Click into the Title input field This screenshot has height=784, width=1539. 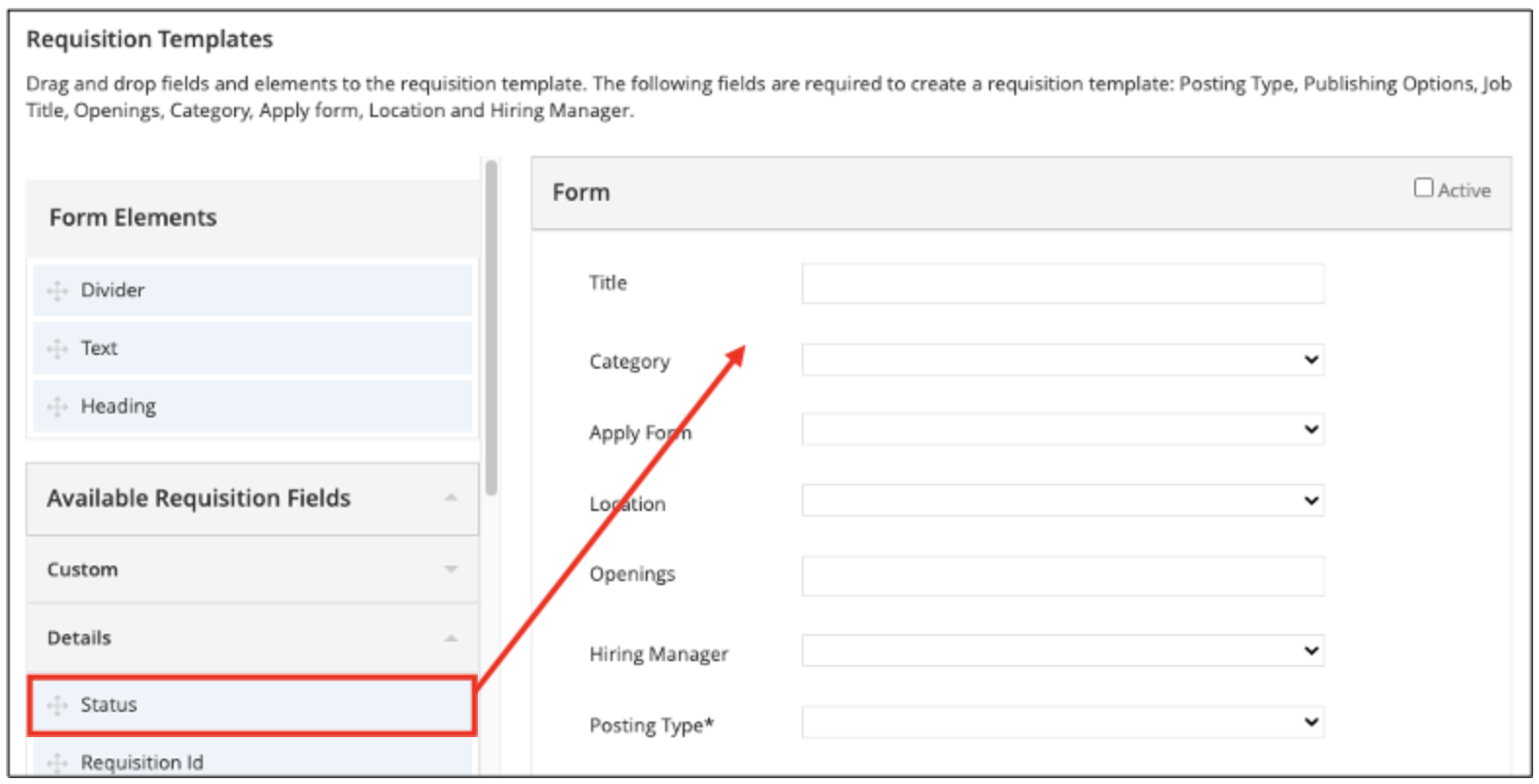click(1063, 284)
